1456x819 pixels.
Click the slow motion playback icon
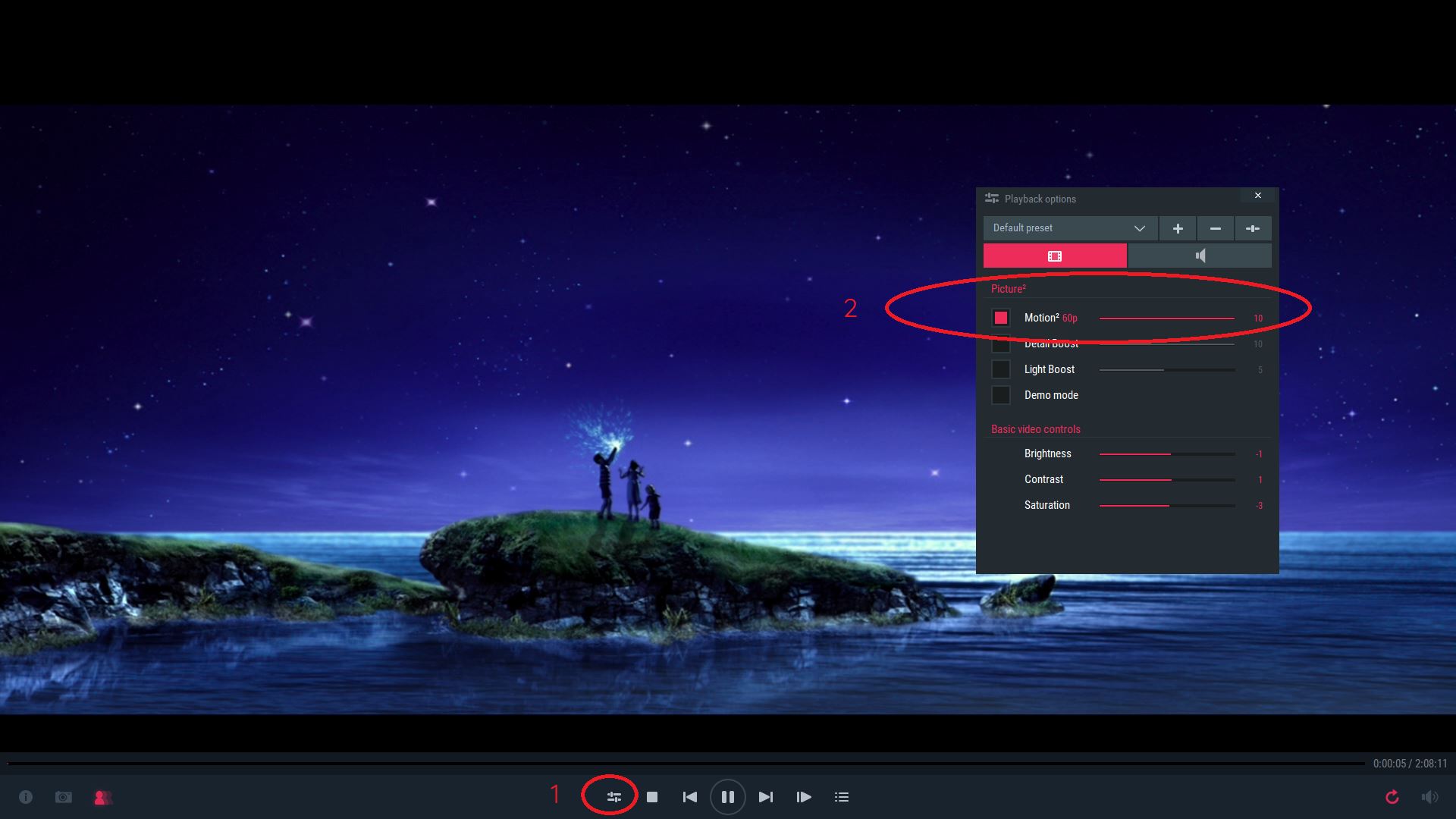(x=805, y=796)
